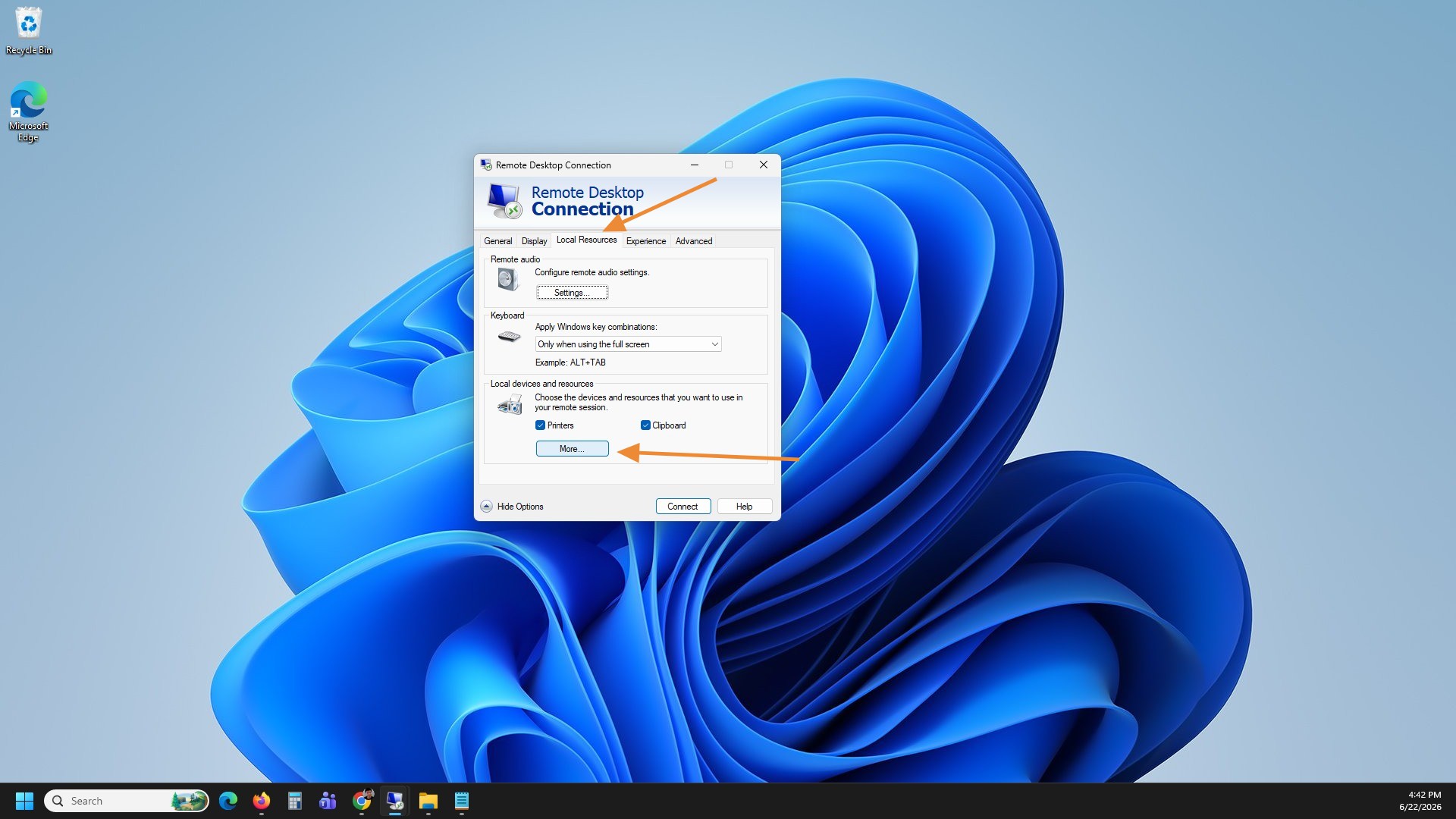1456x819 pixels.
Task: Launch Calculator from the taskbar
Action: click(295, 801)
